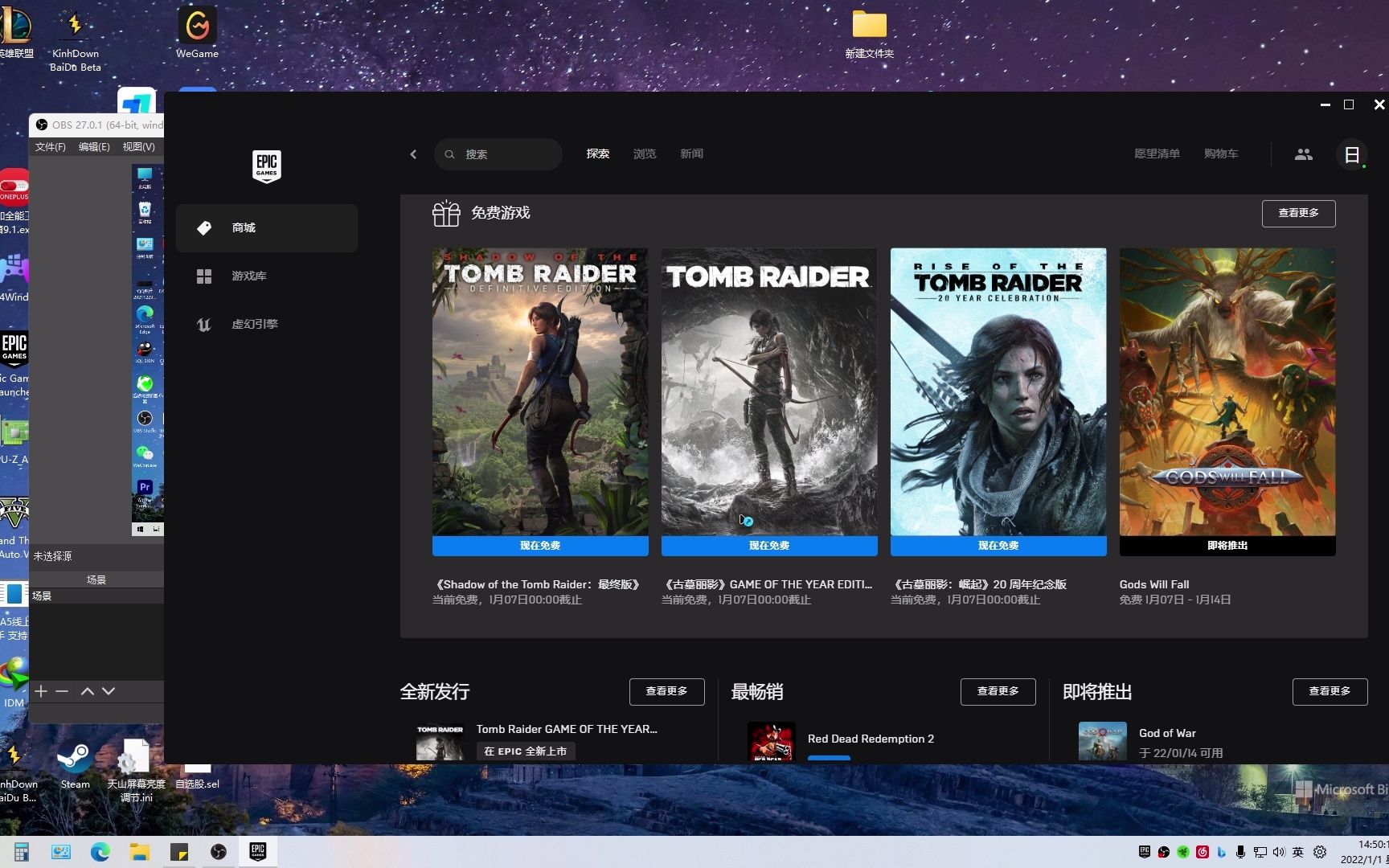The height and width of the screenshot is (868, 1389).
Task: Click 查看更多 beside 全新发行
Action: (666, 691)
